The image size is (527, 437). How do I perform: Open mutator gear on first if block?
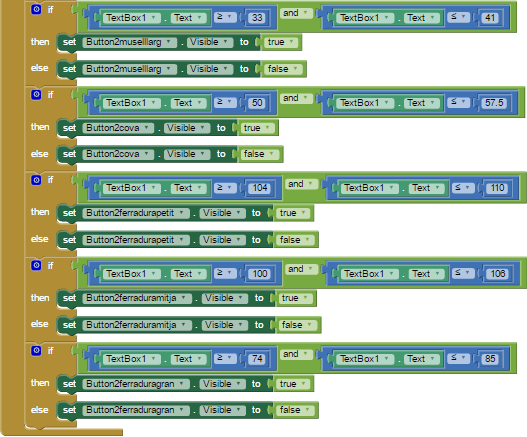coord(36,9)
